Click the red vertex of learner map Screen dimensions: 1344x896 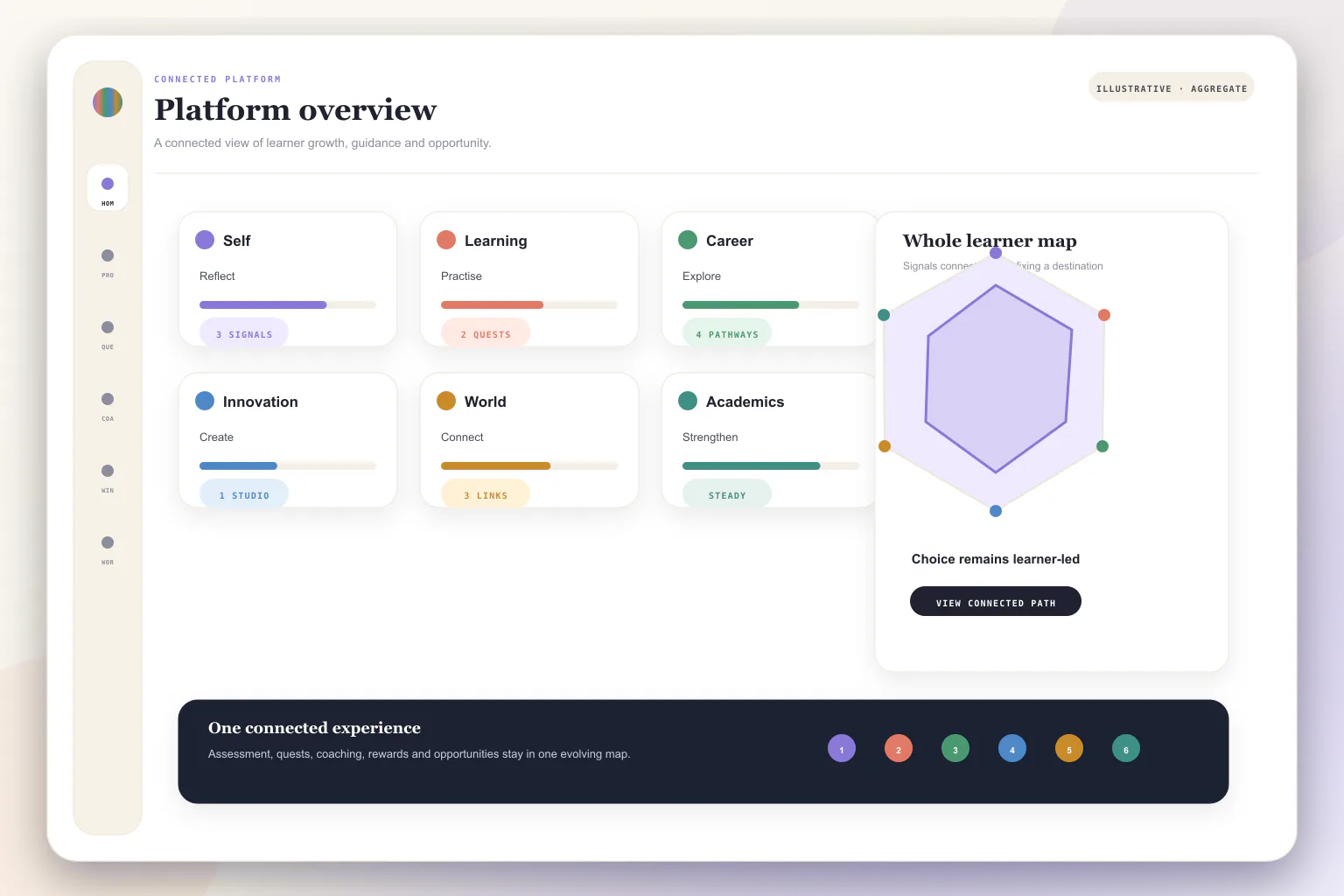point(1104,315)
